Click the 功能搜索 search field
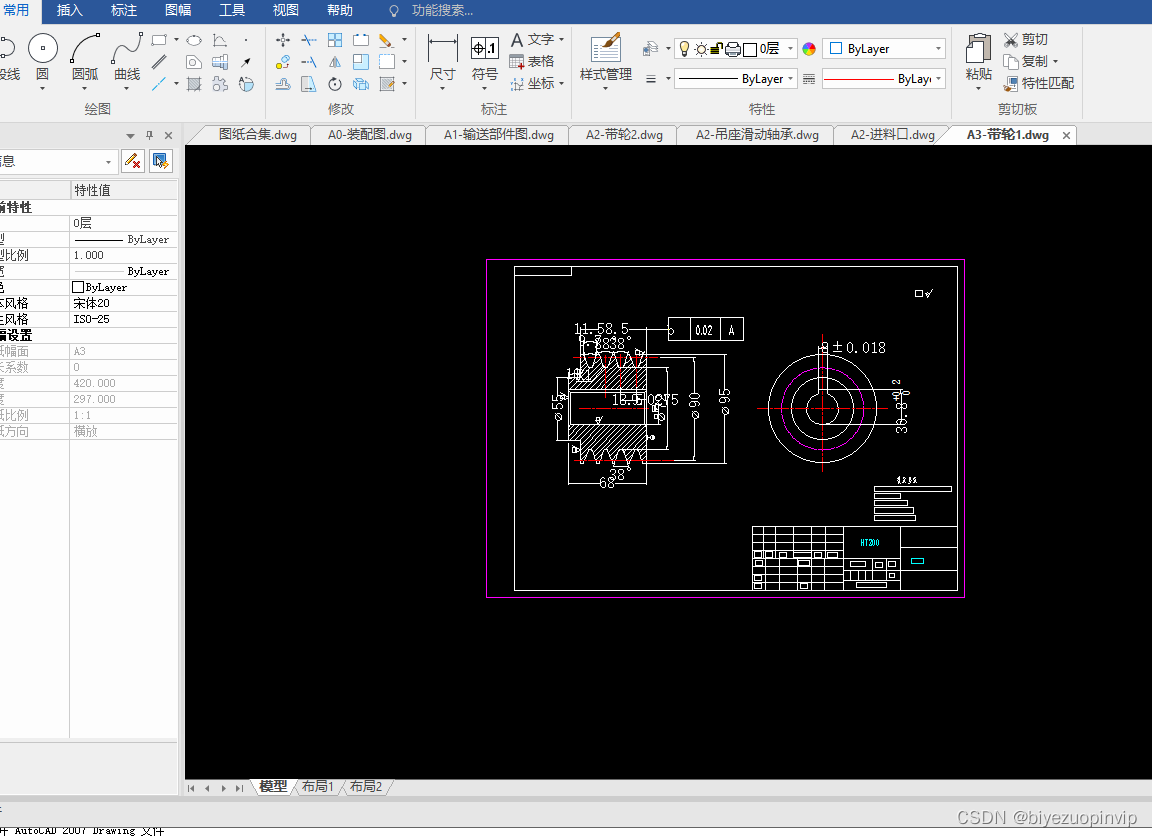The image size is (1152, 837). point(442,10)
